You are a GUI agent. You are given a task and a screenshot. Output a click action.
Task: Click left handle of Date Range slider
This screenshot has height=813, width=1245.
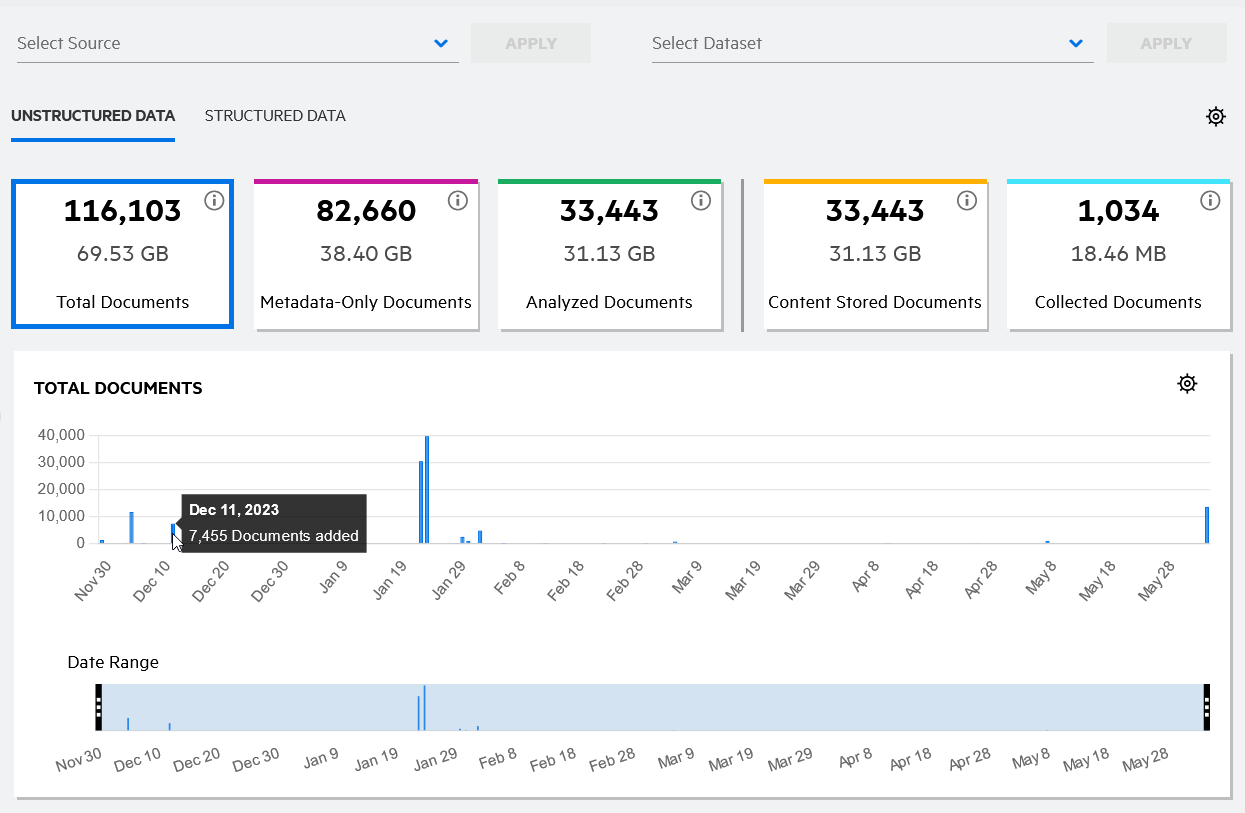point(99,707)
